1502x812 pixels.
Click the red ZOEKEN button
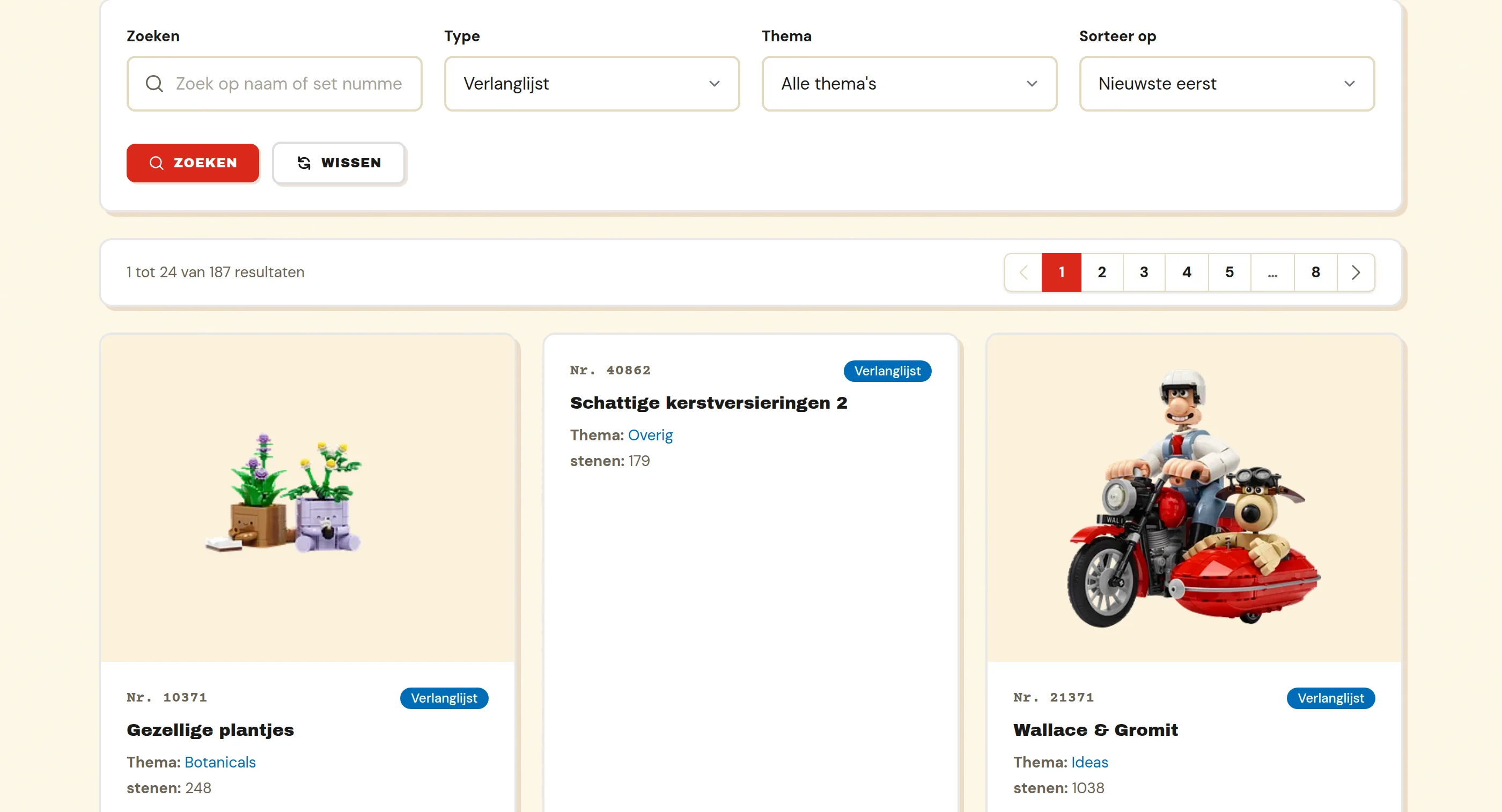pyautogui.click(x=193, y=163)
